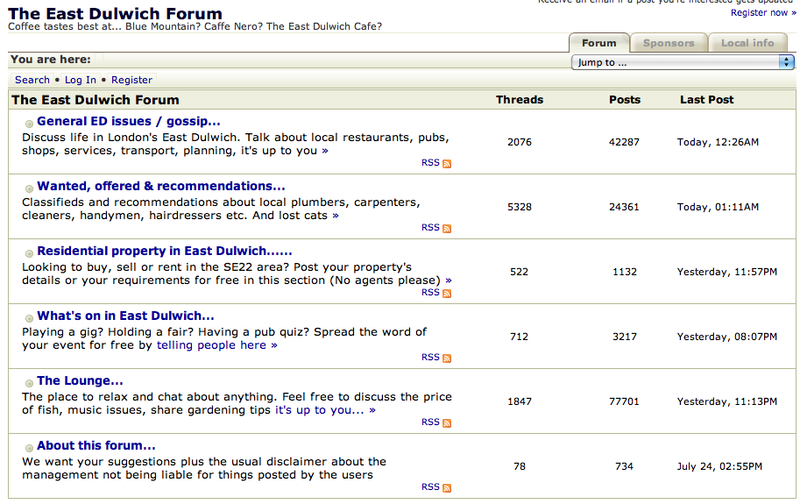Viewport: 800px width, 504px height.
Task: Click status bullet icon beside General ED issues
Action: tap(29, 123)
